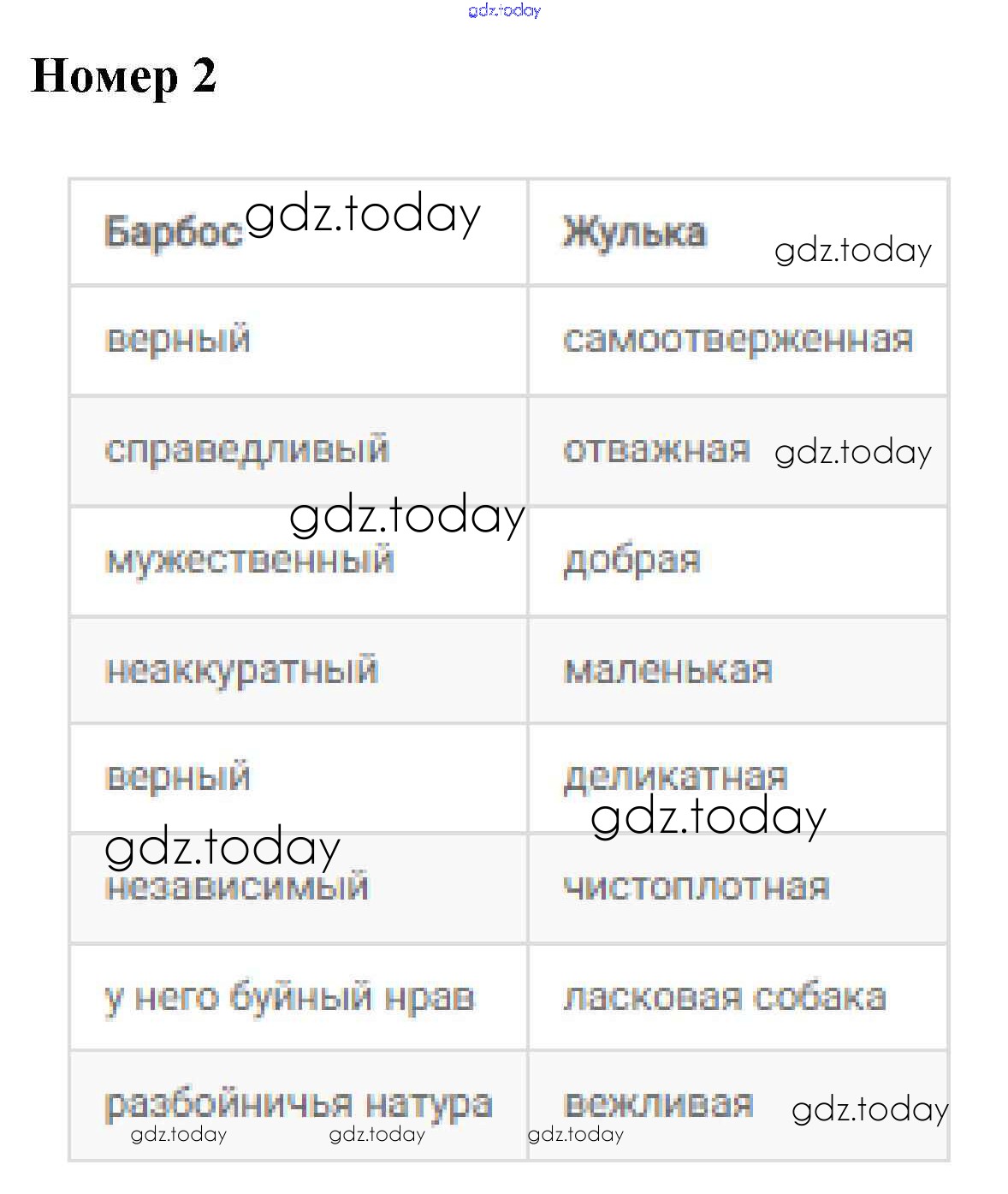Select the "вежливая" cell text
The image size is (1008, 1194).
pos(658,1104)
